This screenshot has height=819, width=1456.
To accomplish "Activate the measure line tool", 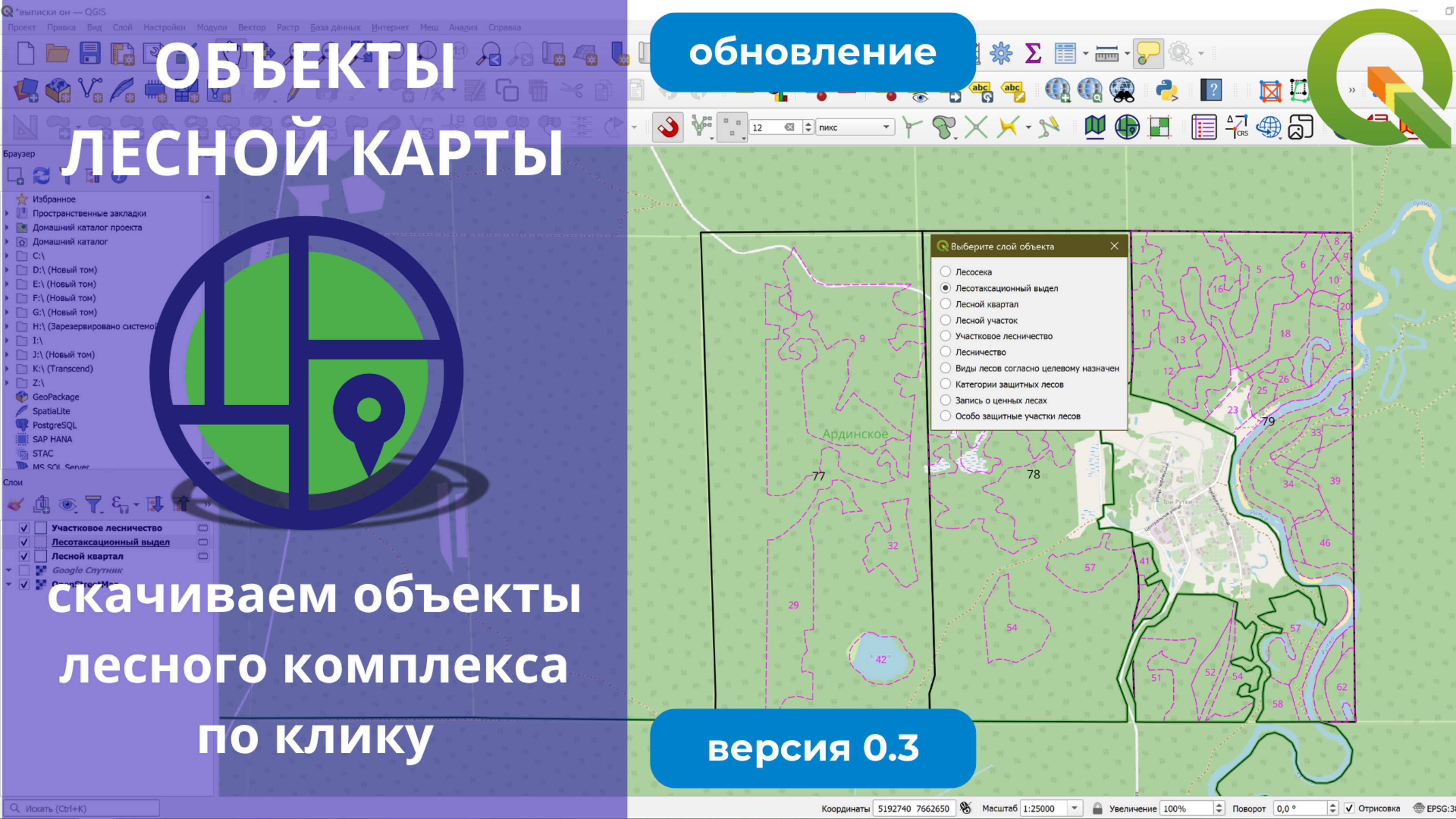I will (1107, 54).
